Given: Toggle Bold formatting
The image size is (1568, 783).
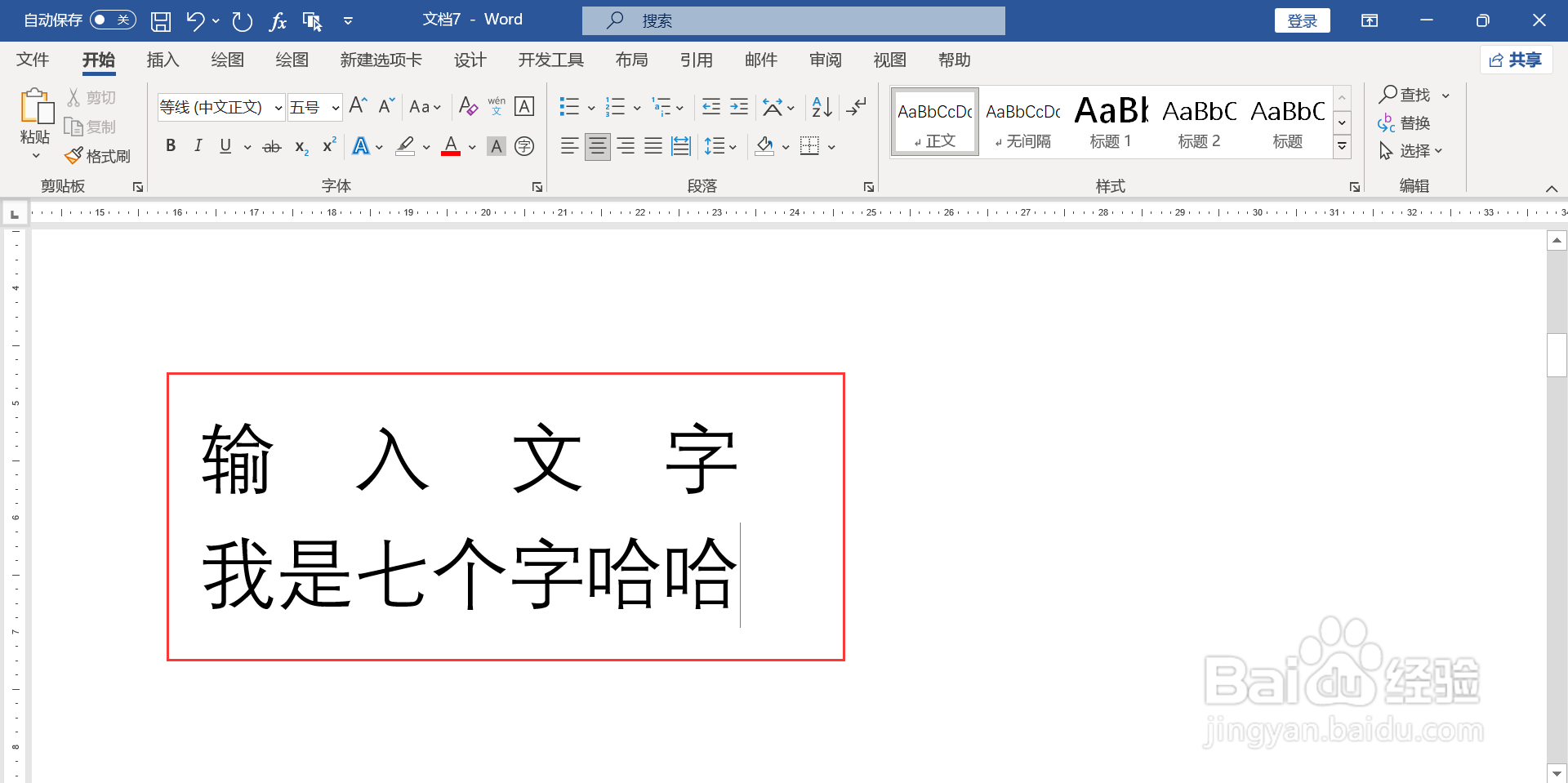Looking at the screenshot, I should (171, 146).
